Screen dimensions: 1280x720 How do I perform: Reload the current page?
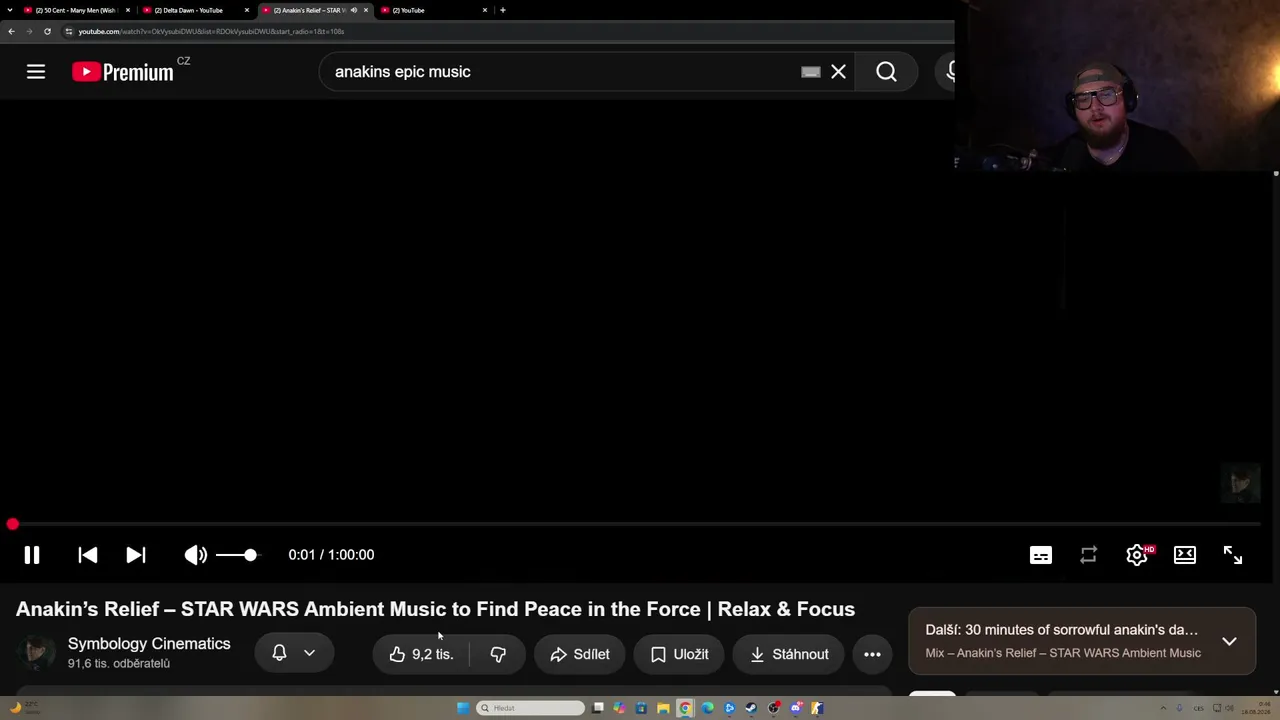point(47,31)
